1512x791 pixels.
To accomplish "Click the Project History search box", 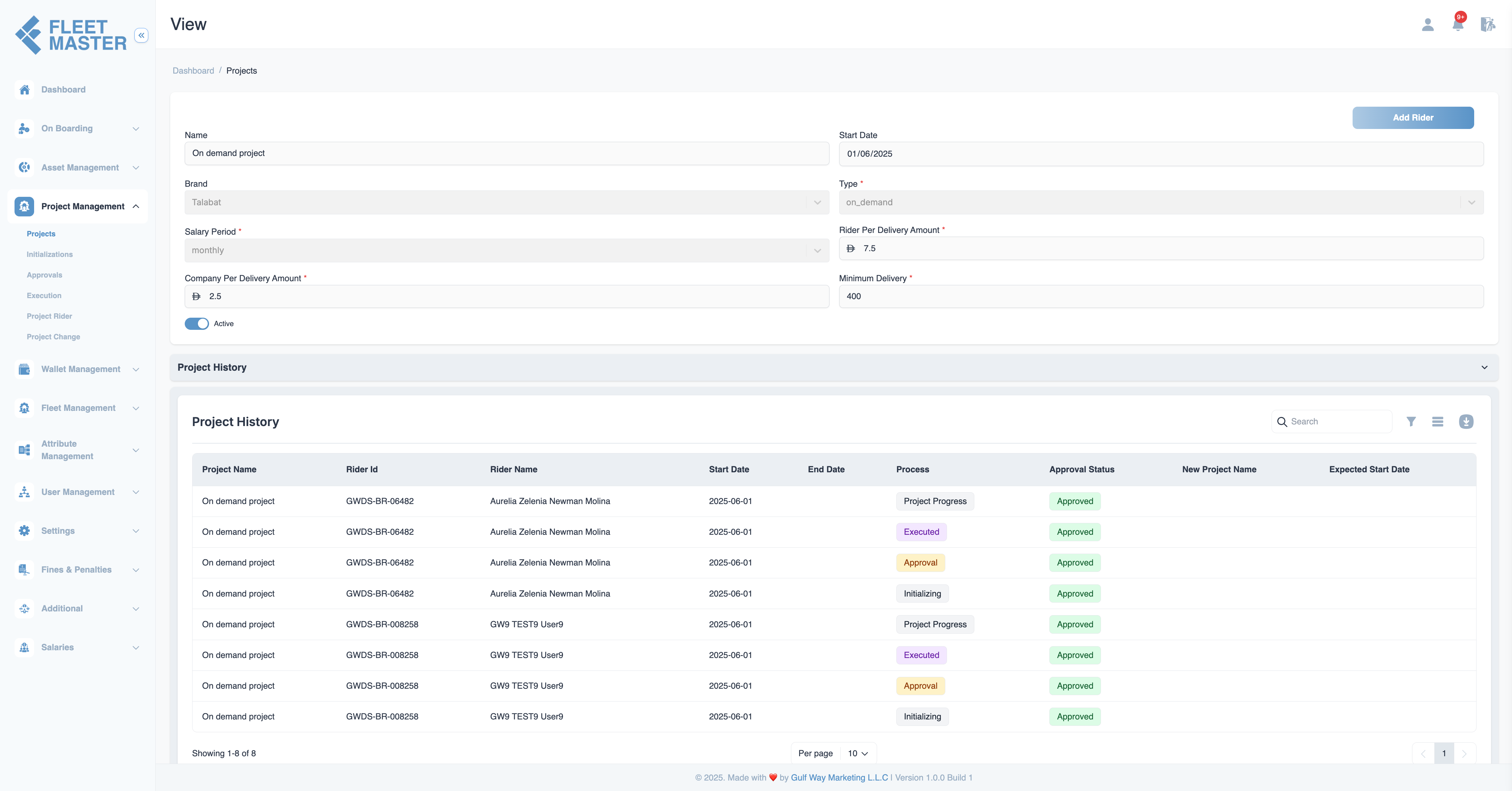I will coord(1332,422).
